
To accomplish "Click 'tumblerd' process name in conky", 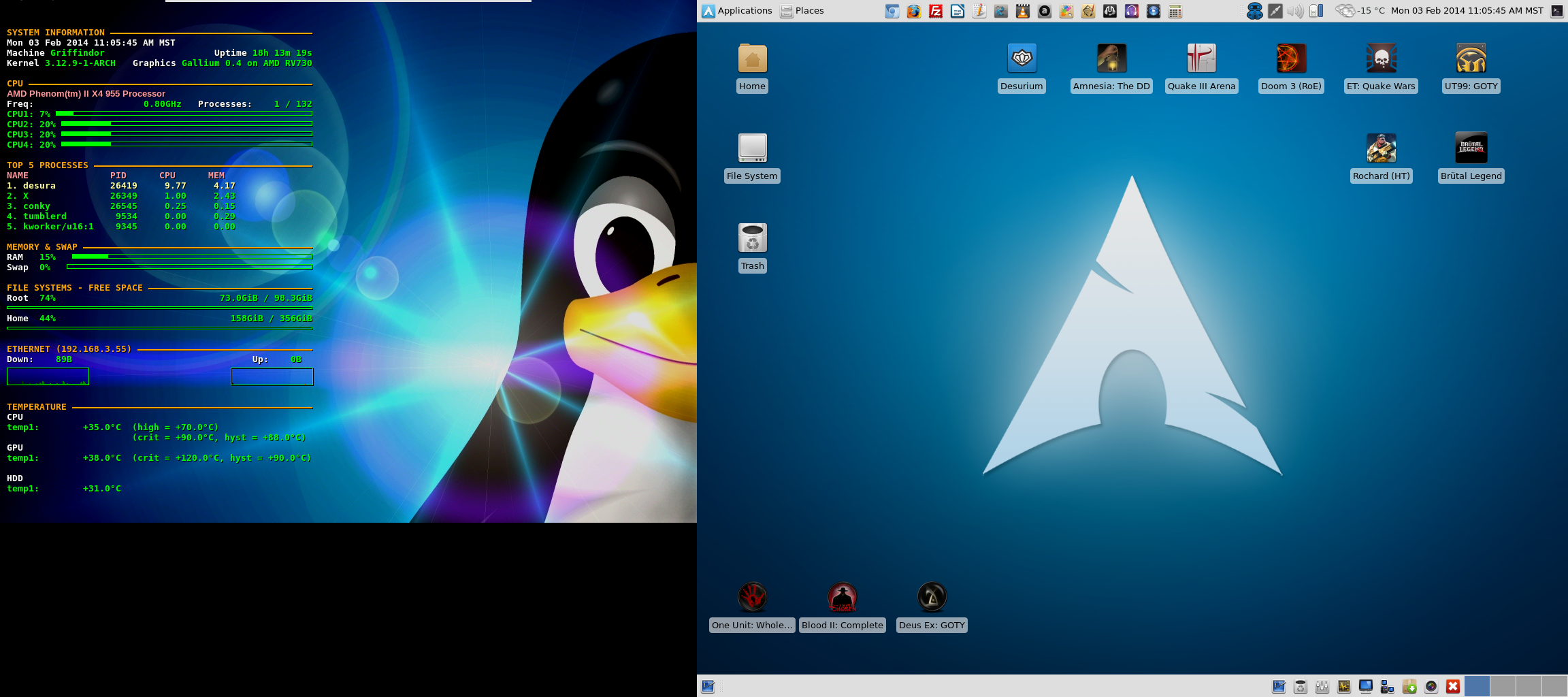I will click(x=45, y=216).
